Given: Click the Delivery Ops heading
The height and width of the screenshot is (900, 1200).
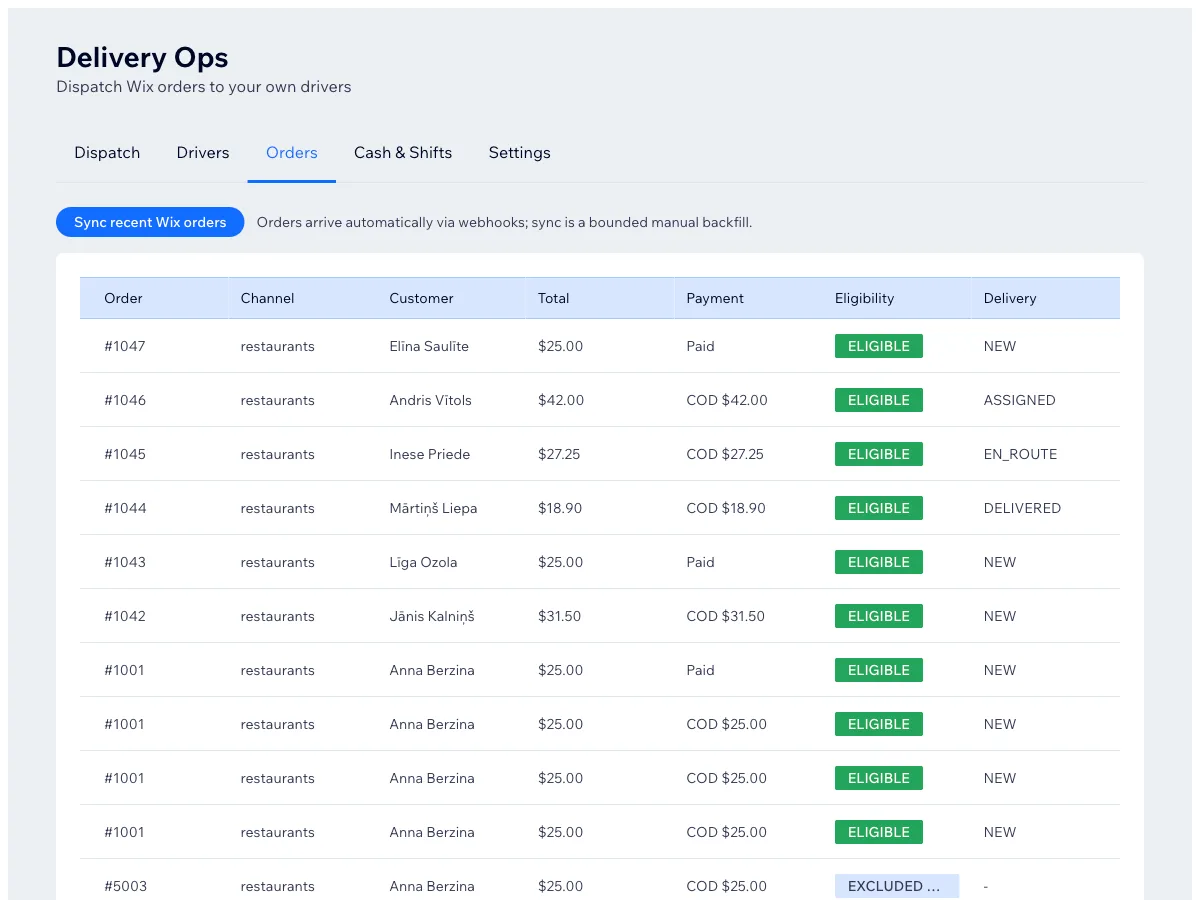Looking at the screenshot, I should pos(142,57).
